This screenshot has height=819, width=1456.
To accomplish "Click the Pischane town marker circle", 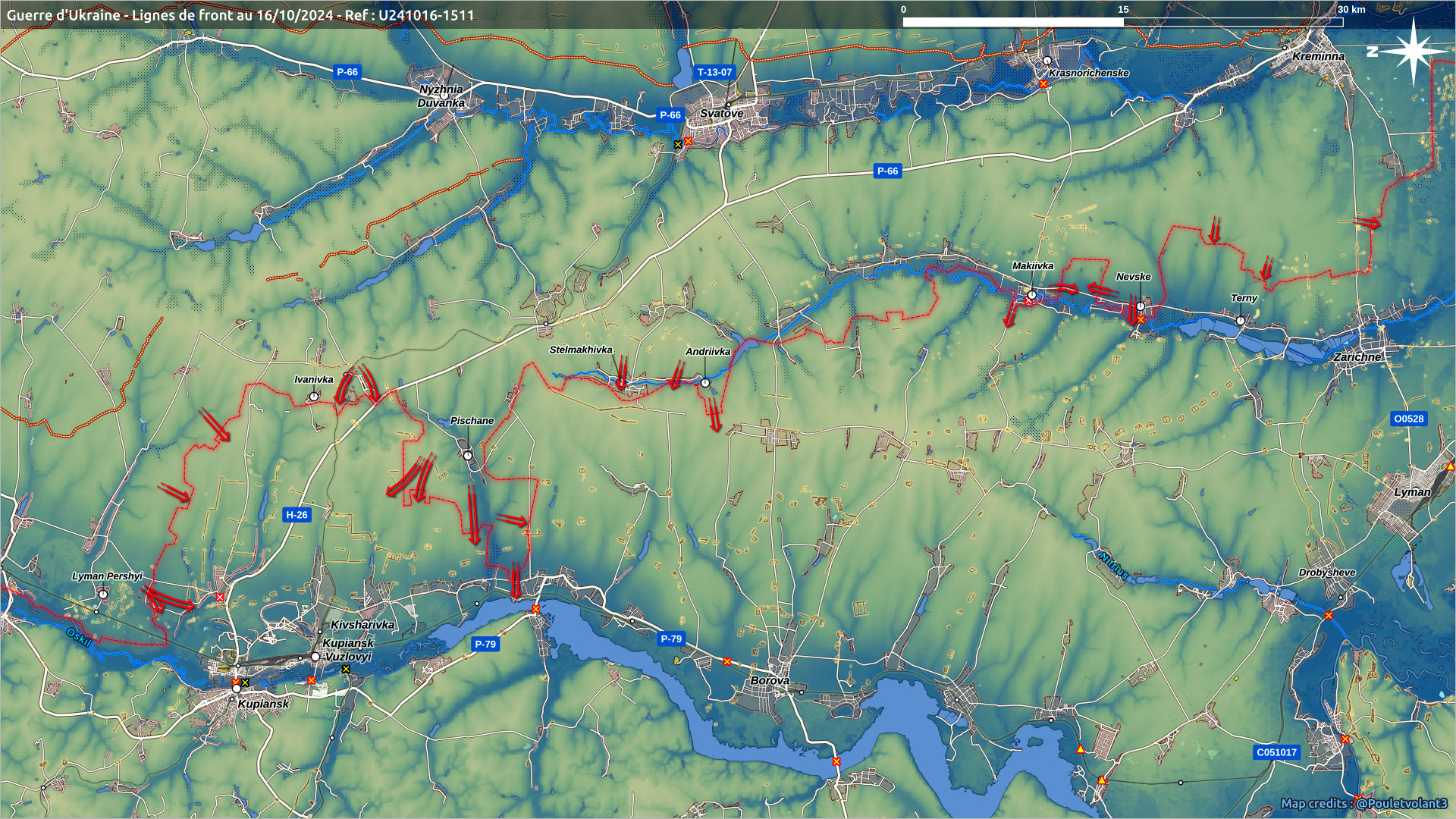I will coord(468,456).
